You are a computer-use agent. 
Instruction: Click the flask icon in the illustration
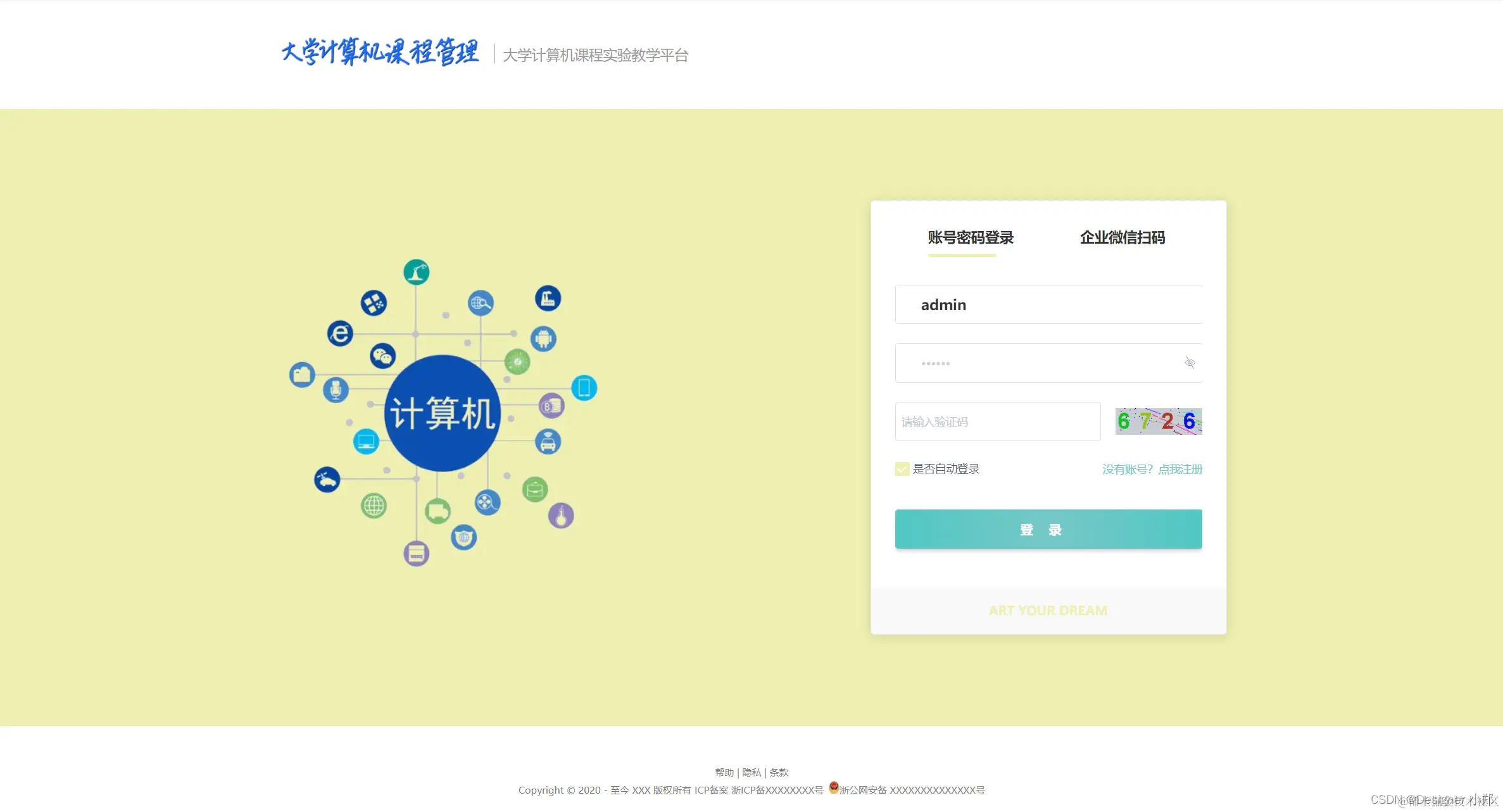[562, 514]
